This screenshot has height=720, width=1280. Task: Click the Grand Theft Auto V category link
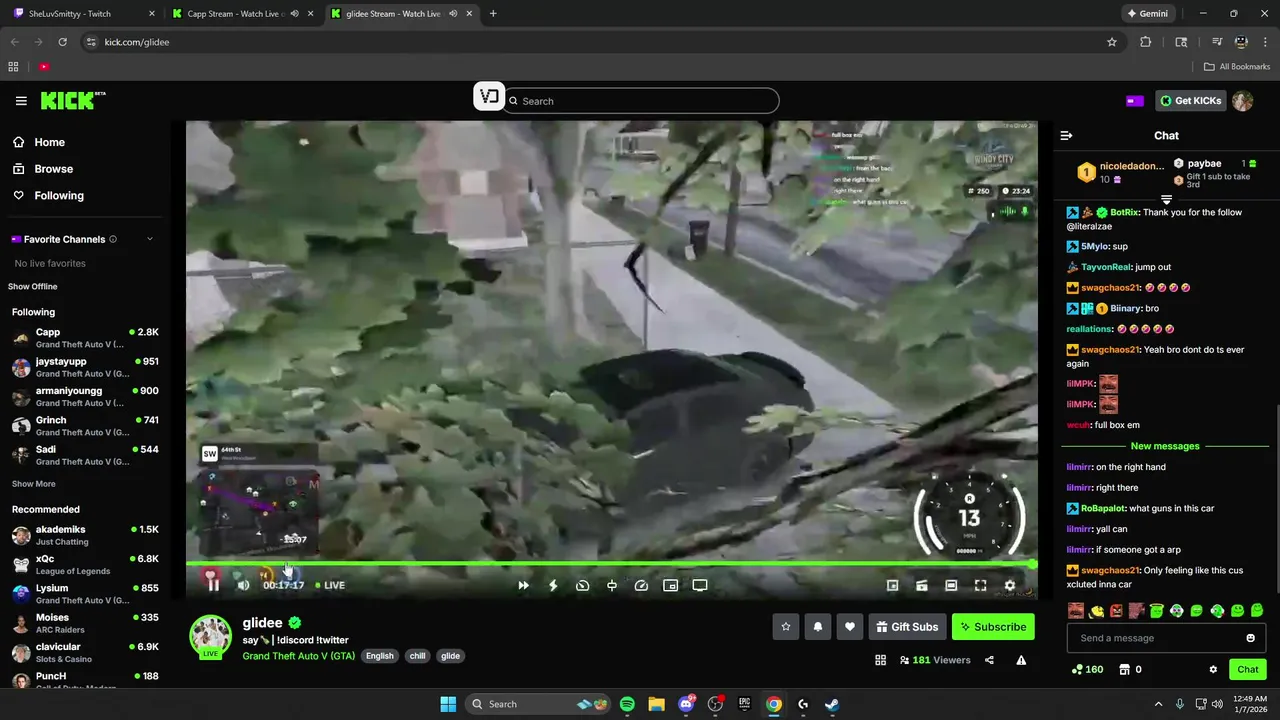click(x=298, y=656)
